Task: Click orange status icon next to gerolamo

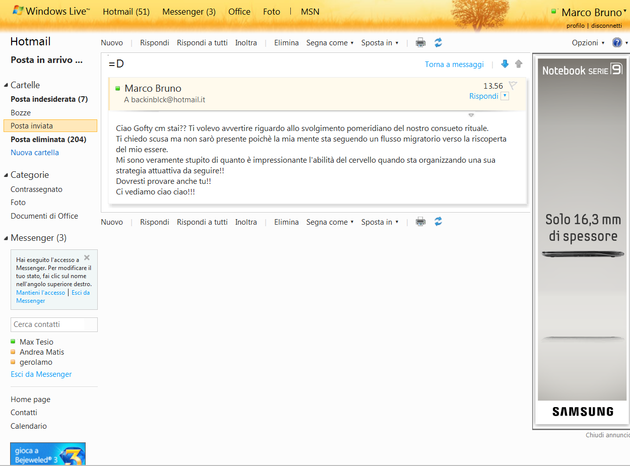Action: coord(13,362)
